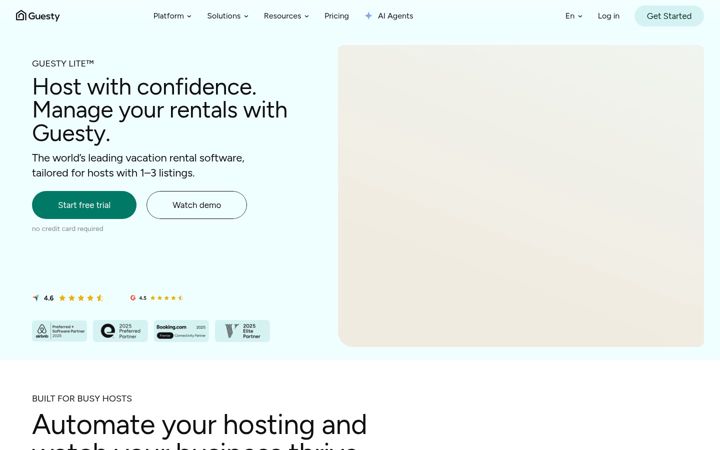Click the 2025 Preferred Partner Expedia badge
Image resolution: width=720 pixels, height=450 pixels.
tap(120, 331)
